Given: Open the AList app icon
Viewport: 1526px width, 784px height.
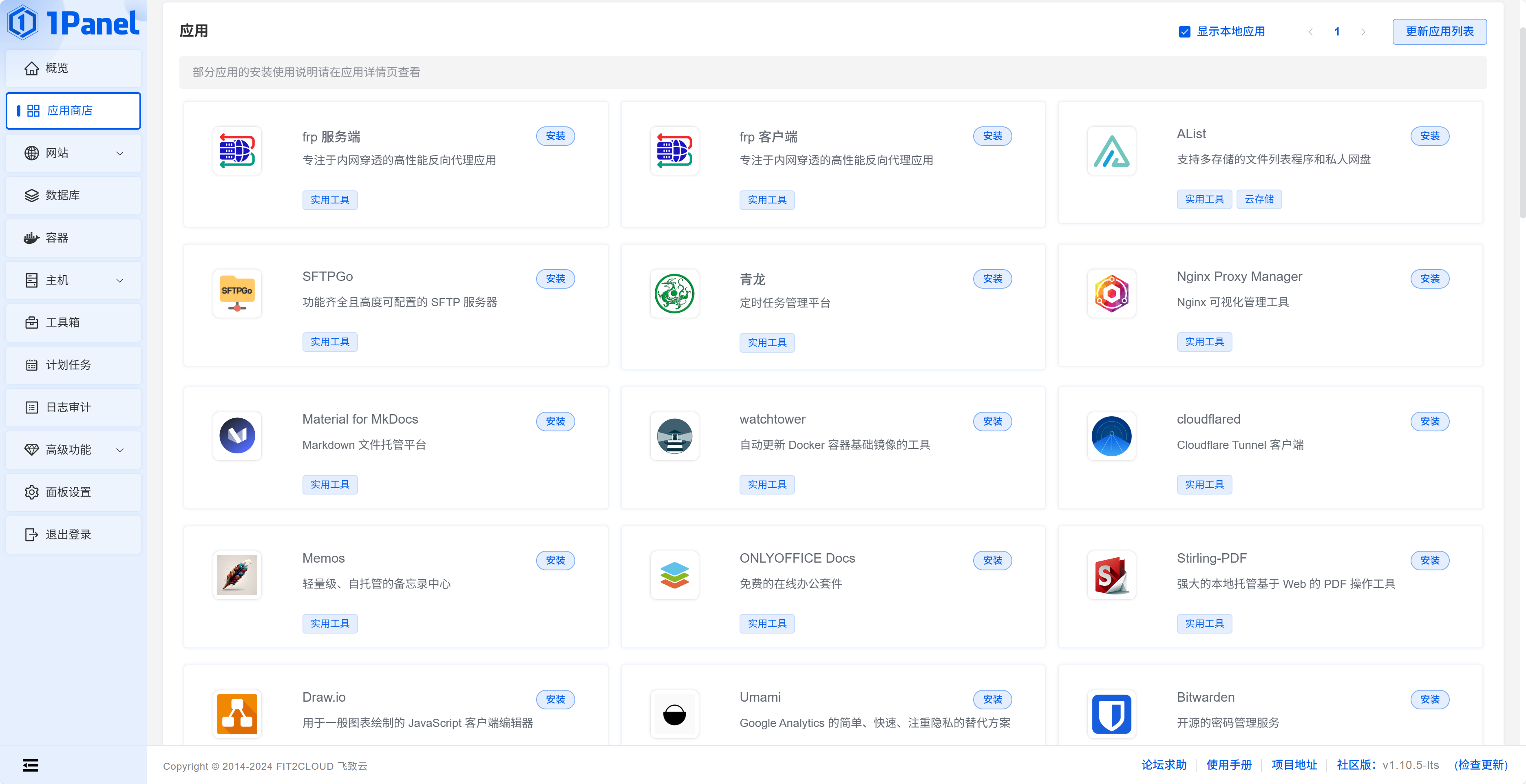Looking at the screenshot, I should pyautogui.click(x=1111, y=150).
